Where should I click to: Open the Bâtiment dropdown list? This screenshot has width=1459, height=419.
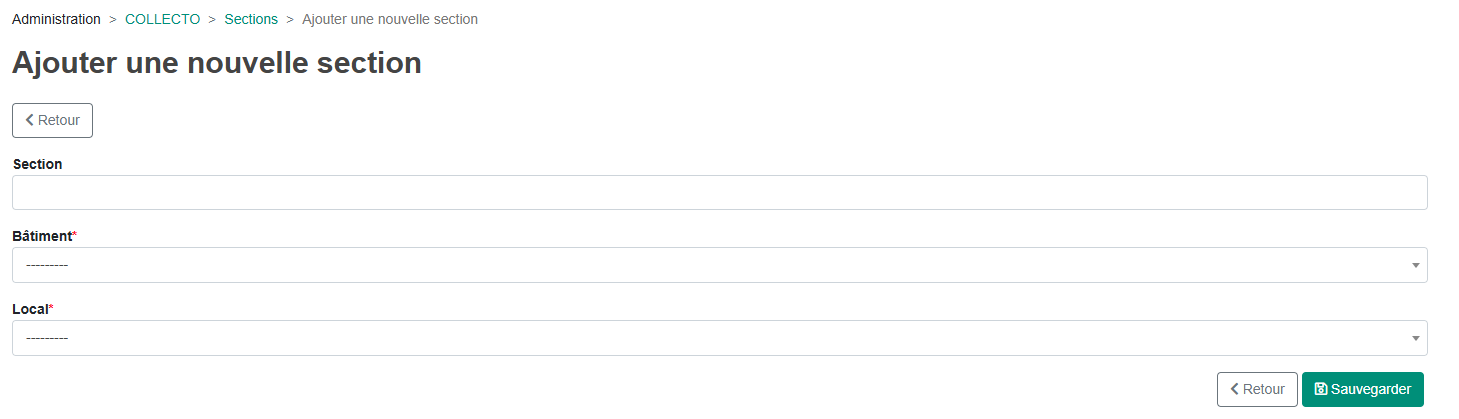pyautogui.click(x=719, y=265)
